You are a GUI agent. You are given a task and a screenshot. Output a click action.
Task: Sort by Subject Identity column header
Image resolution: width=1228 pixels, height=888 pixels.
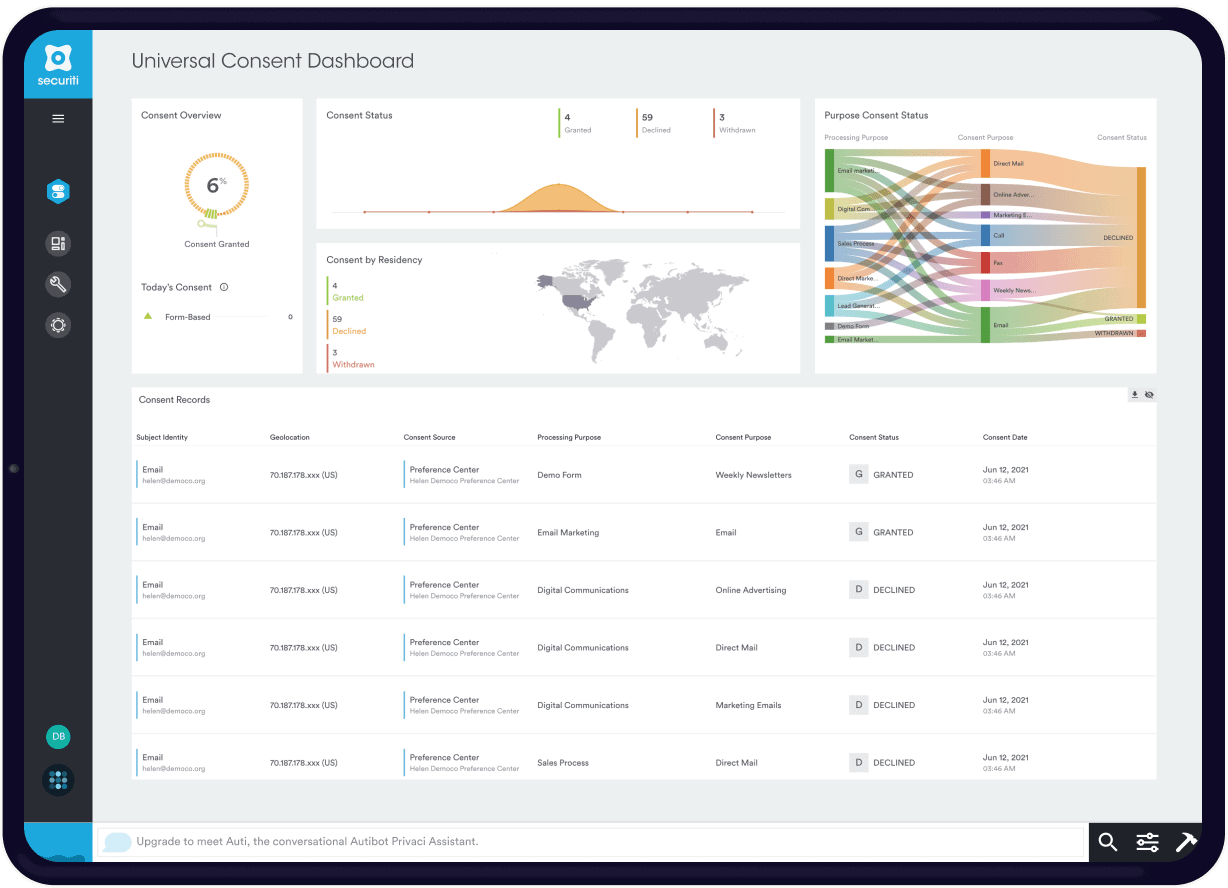coord(162,437)
